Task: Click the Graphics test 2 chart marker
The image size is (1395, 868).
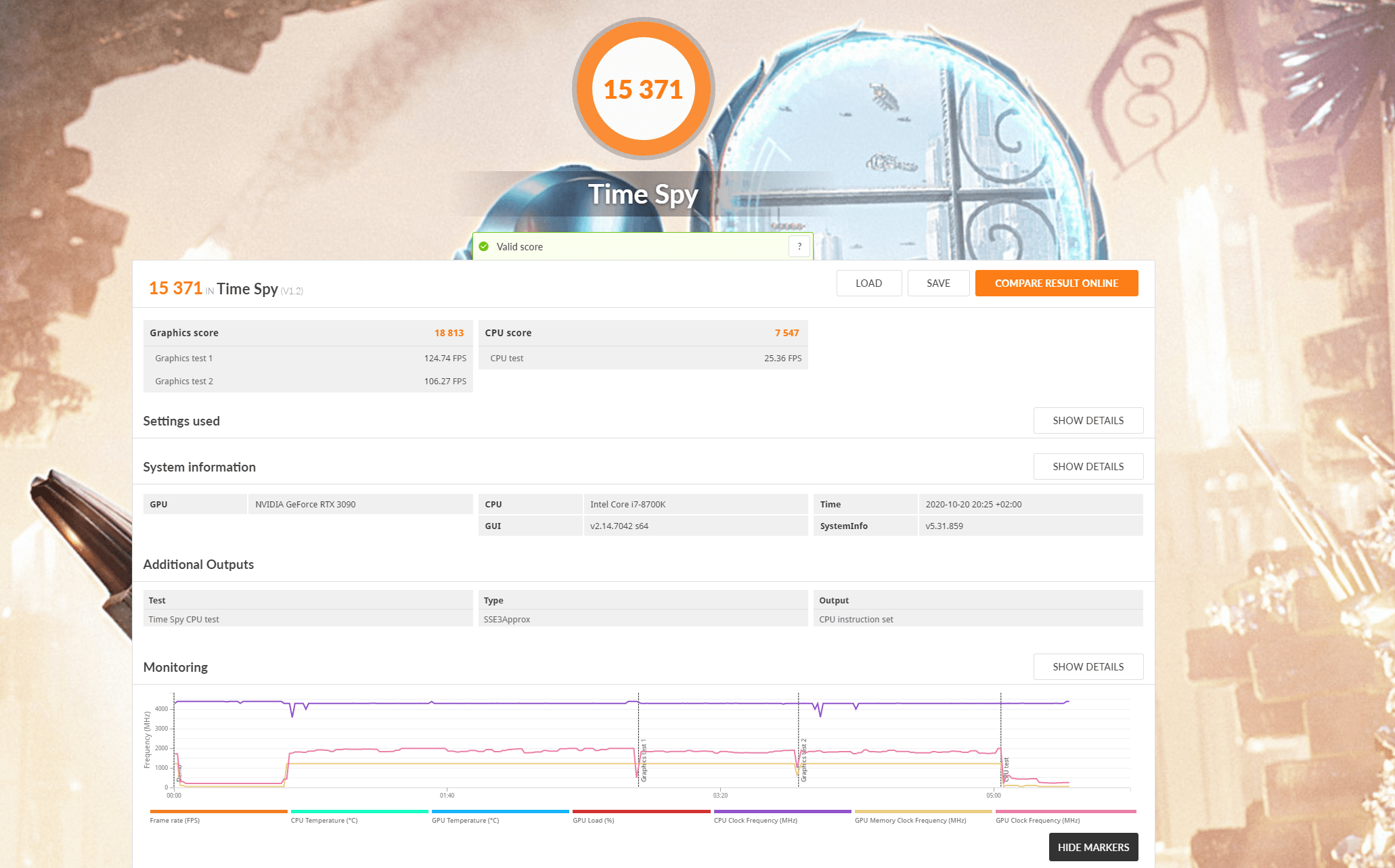Action: tap(803, 761)
